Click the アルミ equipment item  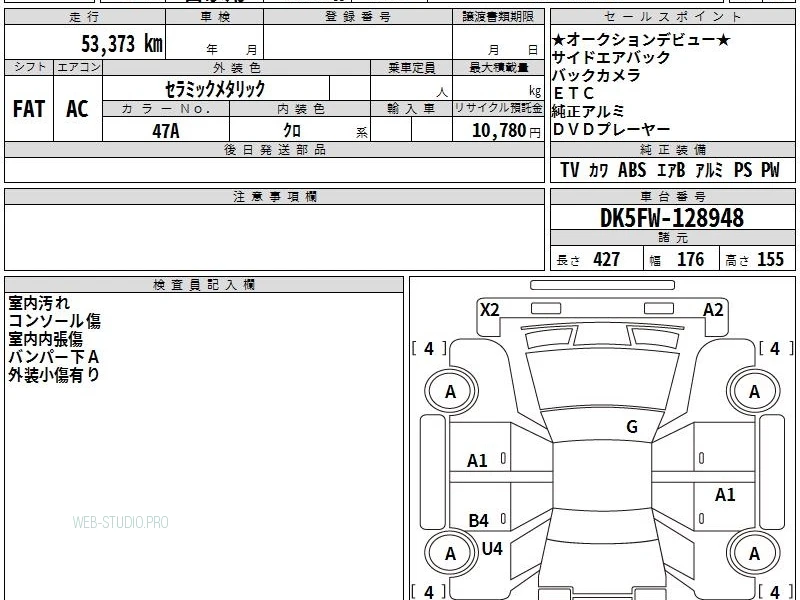[x=709, y=170]
